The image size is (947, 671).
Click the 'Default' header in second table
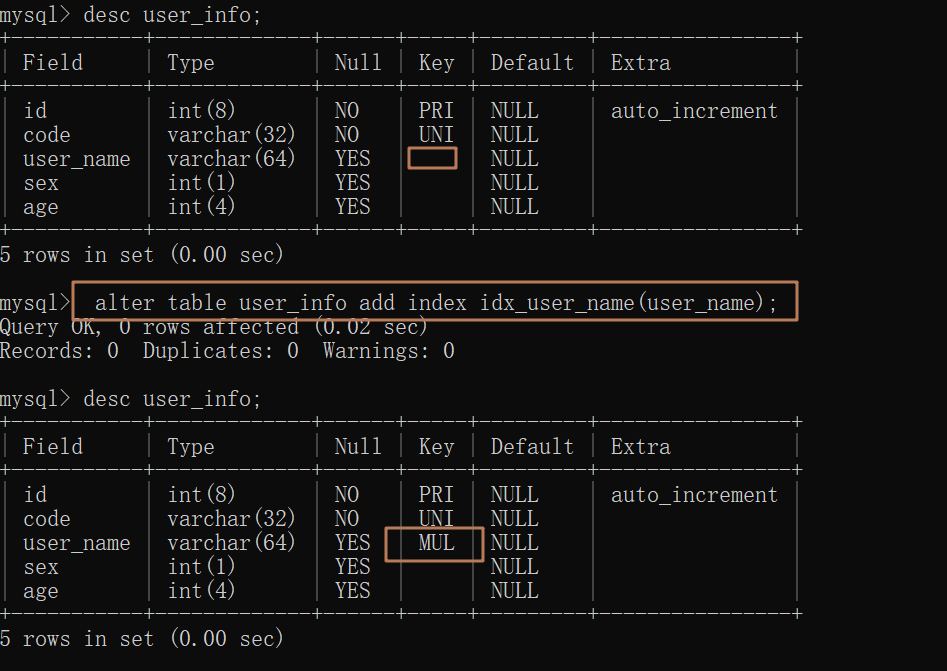pyautogui.click(x=532, y=446)
